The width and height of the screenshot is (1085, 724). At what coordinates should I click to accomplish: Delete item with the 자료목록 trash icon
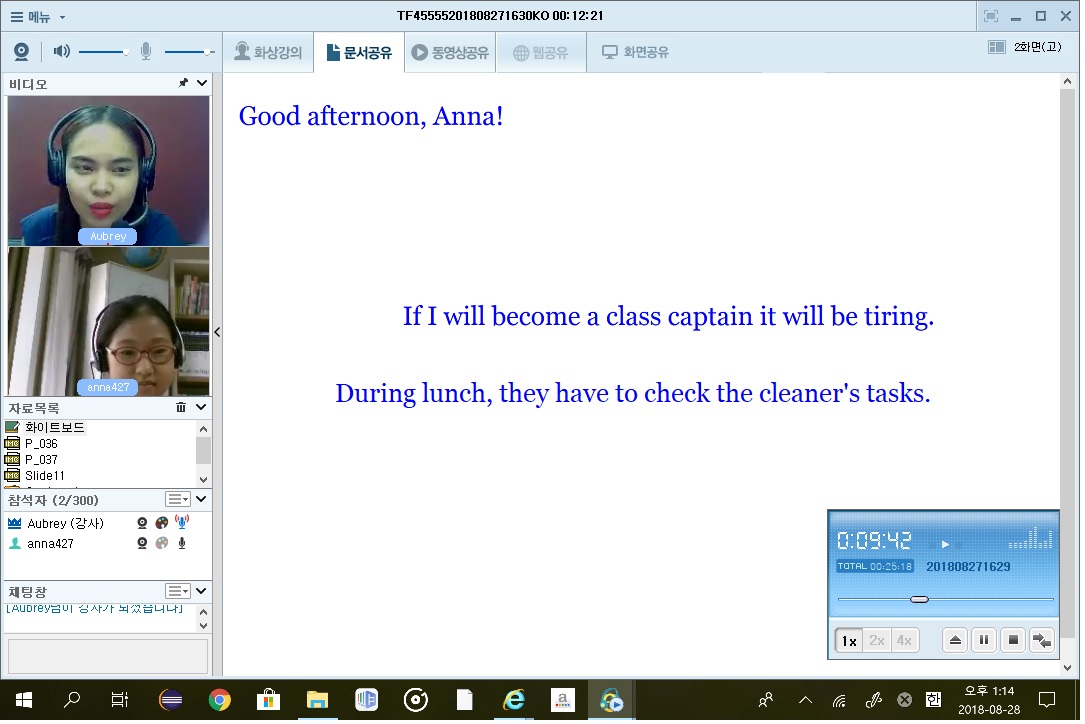181,407
